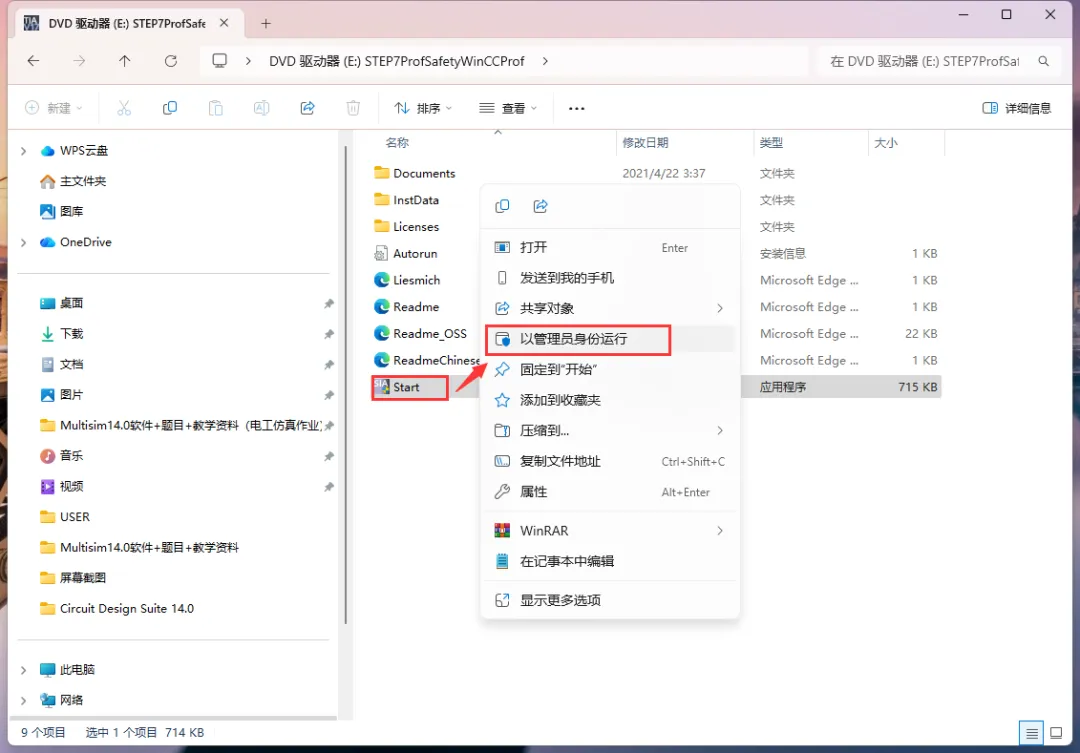Open WinRAR submenu
The width and height of the screenshot is (1080, 753).
(x=610, y=530)
